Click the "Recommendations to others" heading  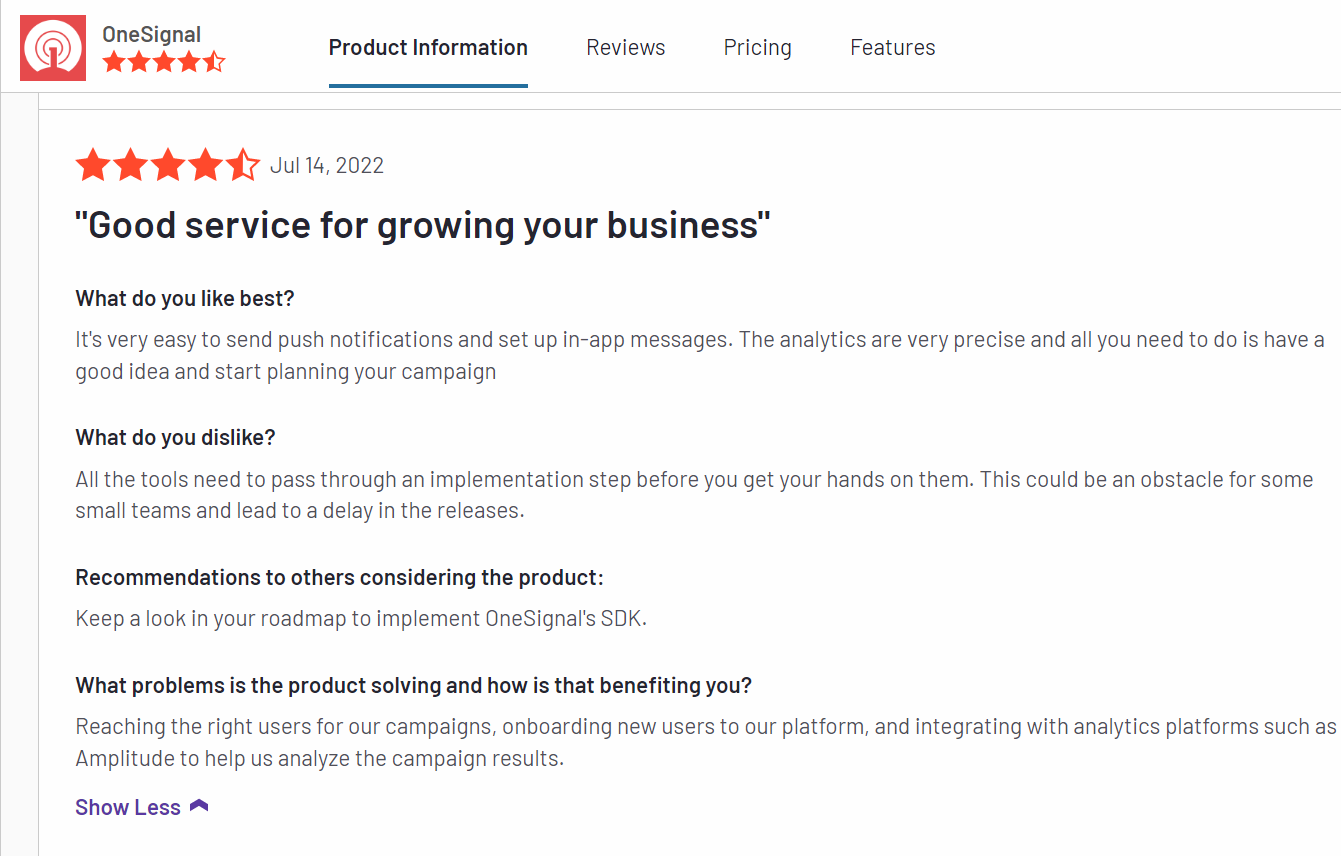click(x=340, y=578)
